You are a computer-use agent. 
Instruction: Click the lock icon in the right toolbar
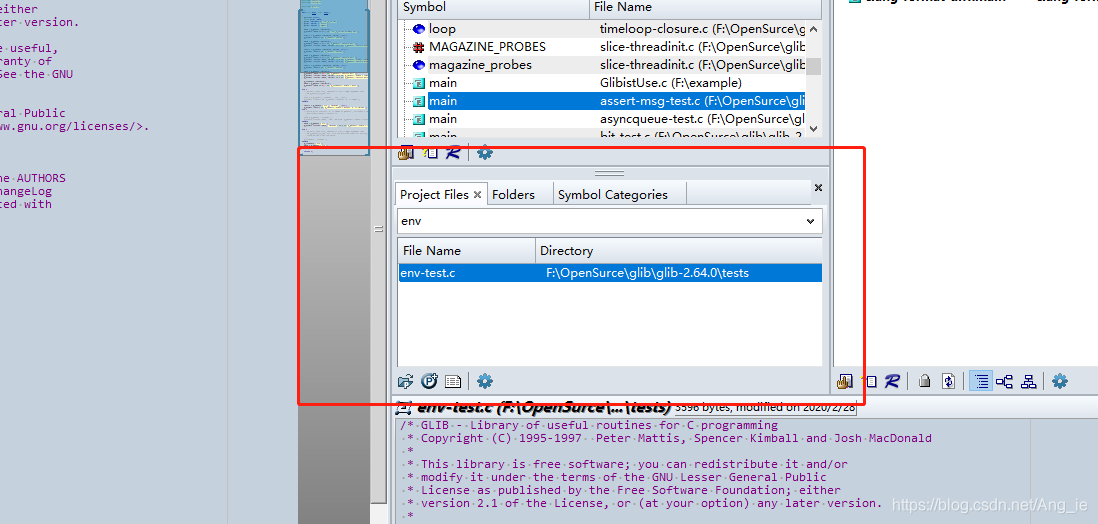click(925, 381)
